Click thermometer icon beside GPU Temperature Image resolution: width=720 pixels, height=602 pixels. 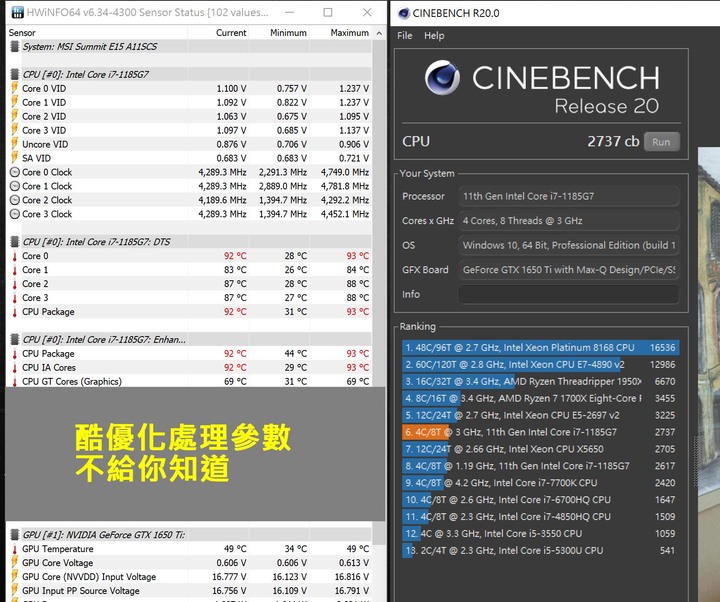point(15,549)
